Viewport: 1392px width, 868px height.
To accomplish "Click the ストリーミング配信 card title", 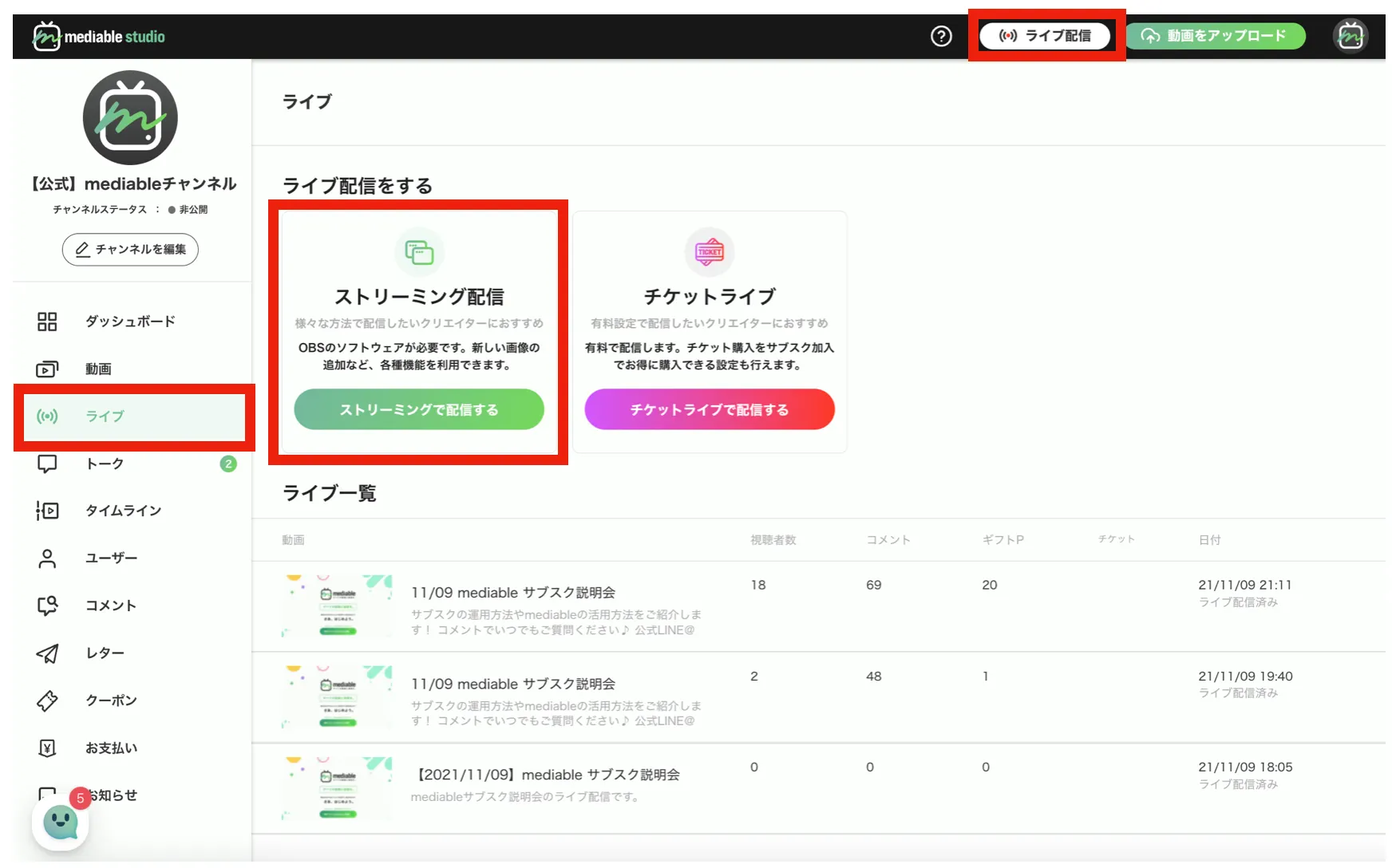I will click(x=419, y=297).
